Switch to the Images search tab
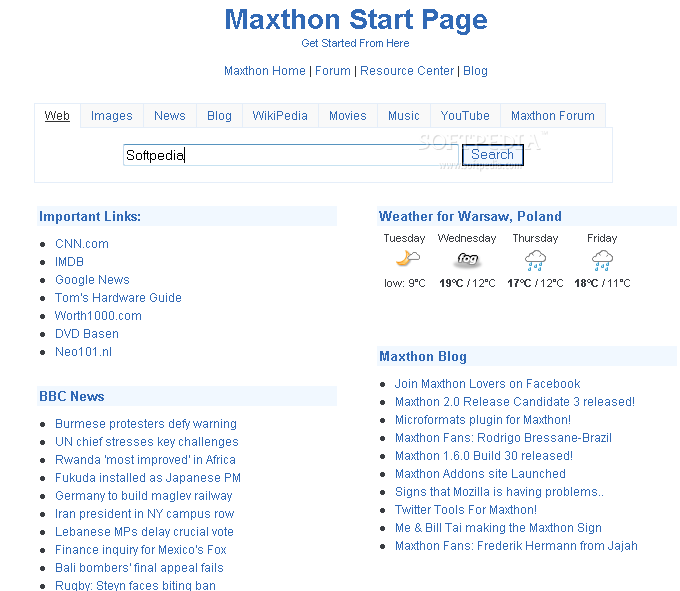The height and width of the screenshot is (591, 680). coord(112,116)
